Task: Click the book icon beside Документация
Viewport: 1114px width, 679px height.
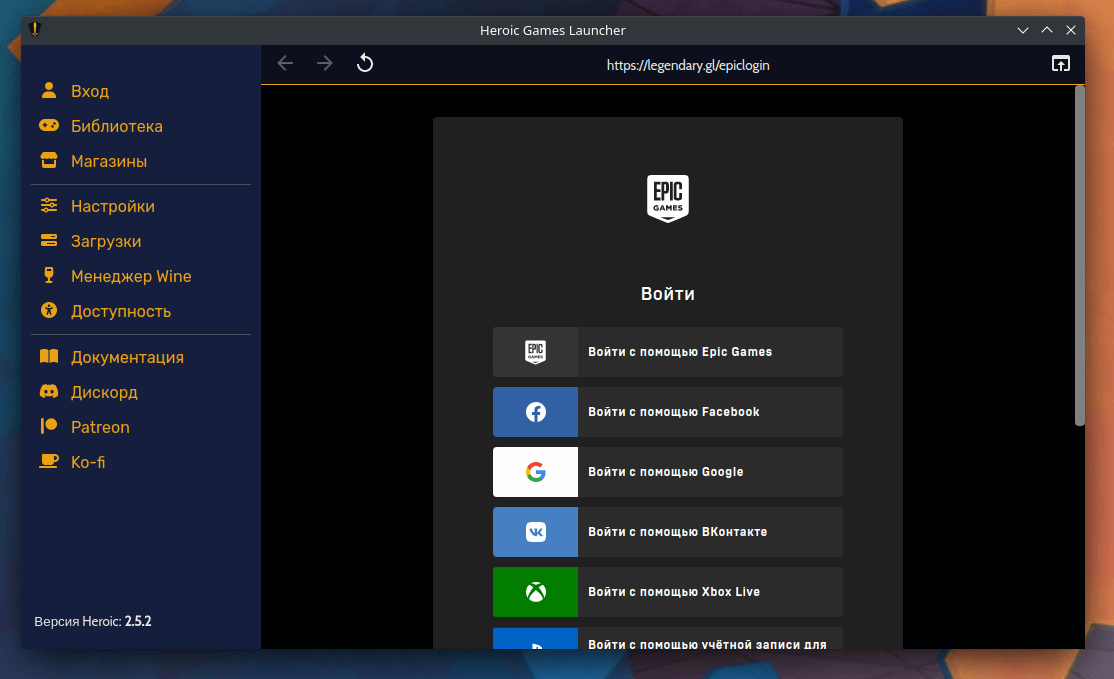Action: [49, 357]
